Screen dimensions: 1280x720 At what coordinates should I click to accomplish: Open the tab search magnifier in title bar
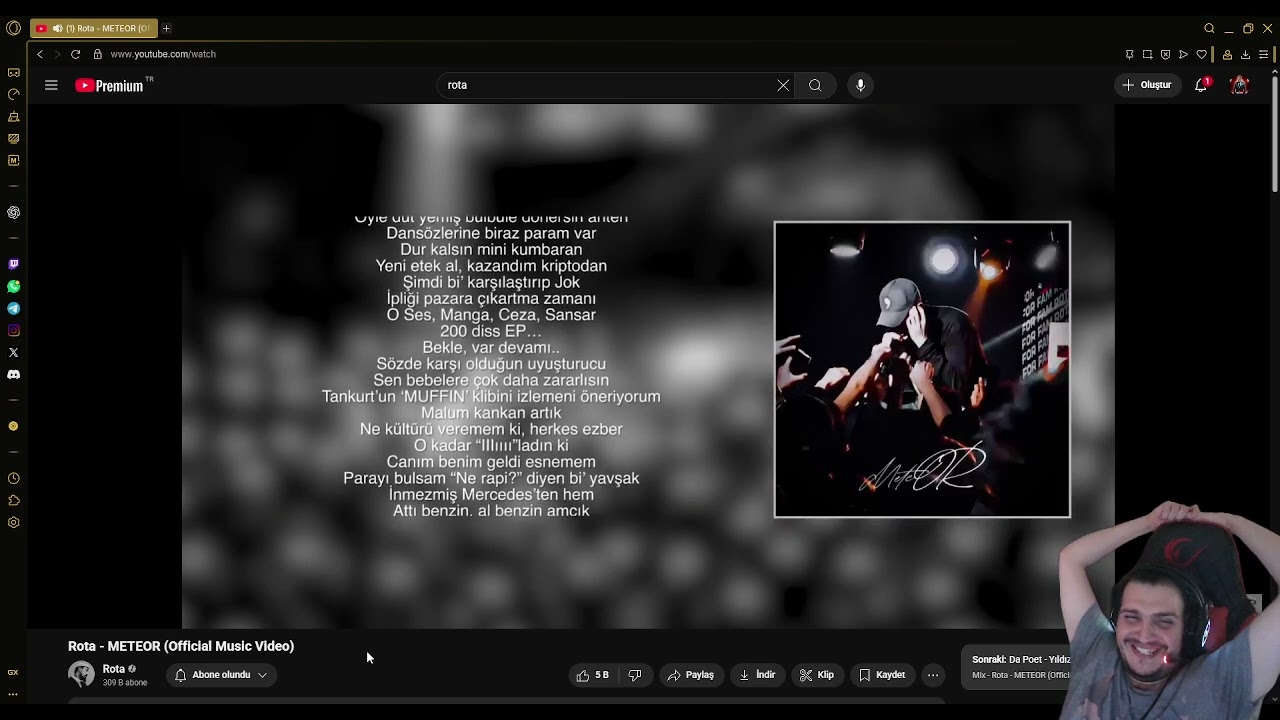point(1209,28)
